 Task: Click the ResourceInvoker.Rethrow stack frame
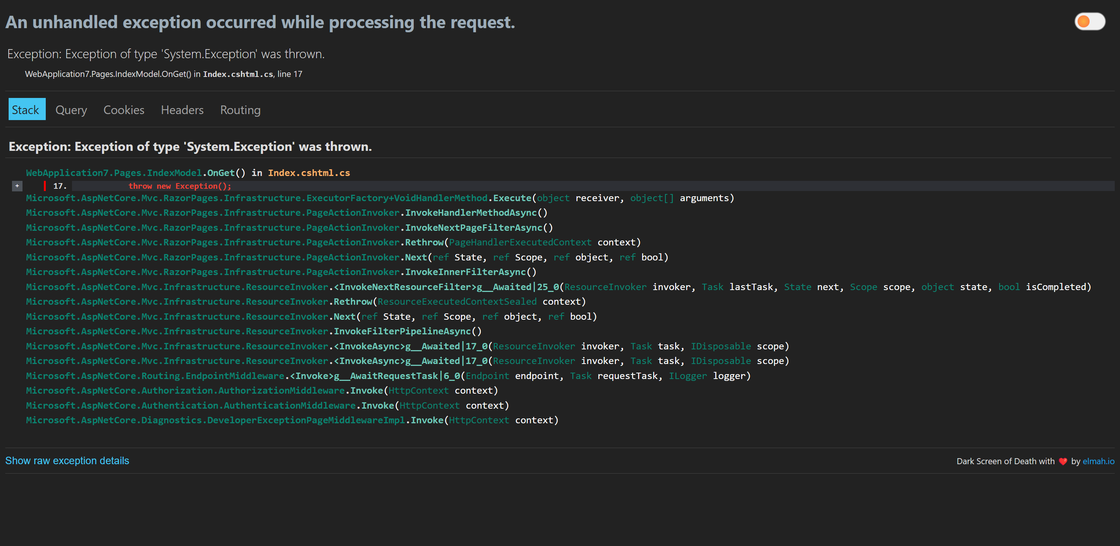(306, 302)
